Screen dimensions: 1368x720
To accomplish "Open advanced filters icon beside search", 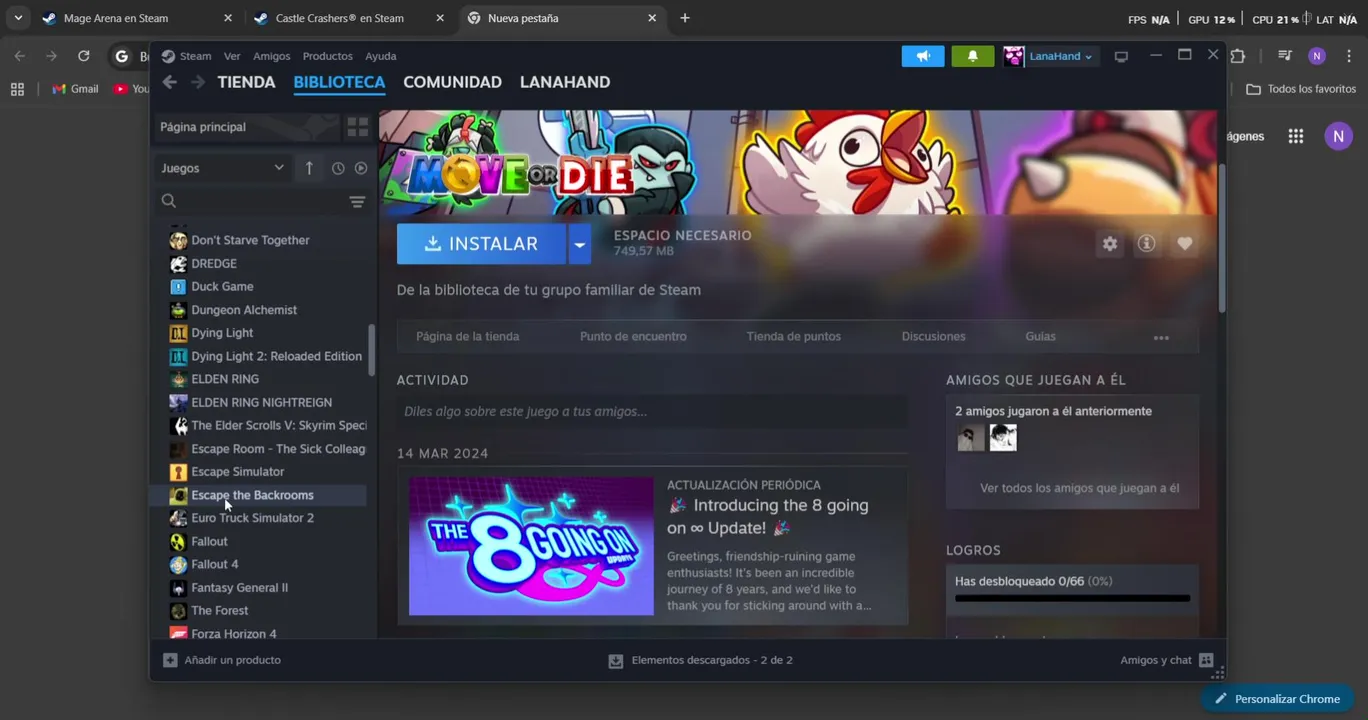I will click(357, 202).
